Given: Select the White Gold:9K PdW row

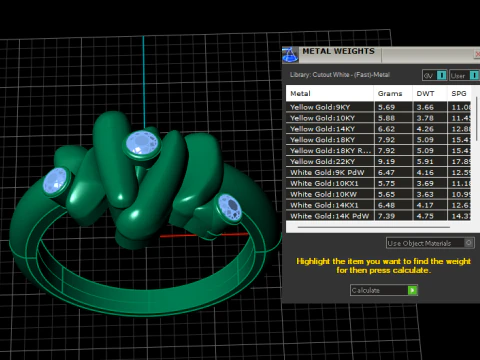Looking at the screenshot, I should (378, 172).
